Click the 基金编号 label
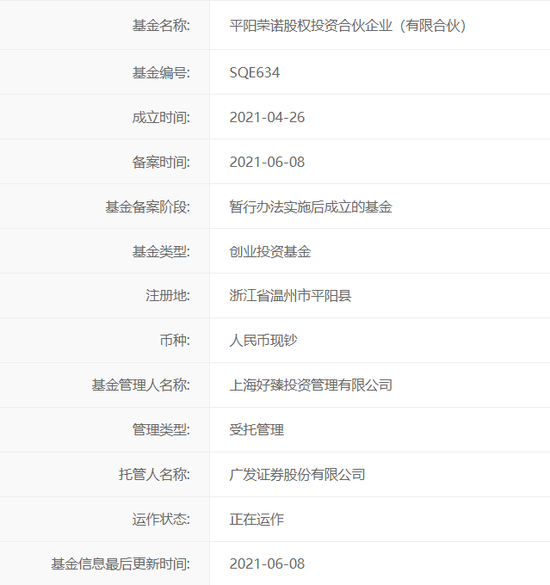Image resolution: width=550 pixels, height=585 pixels. coord(161,72)
